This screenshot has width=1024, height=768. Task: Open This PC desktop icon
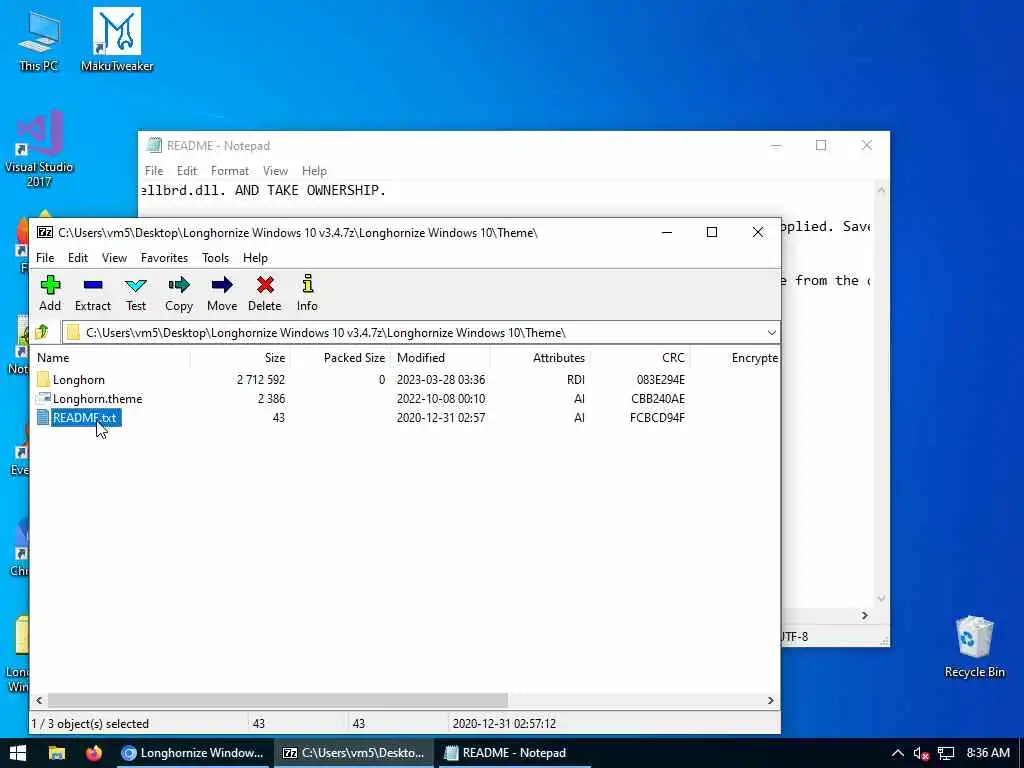tap(39, 40)
